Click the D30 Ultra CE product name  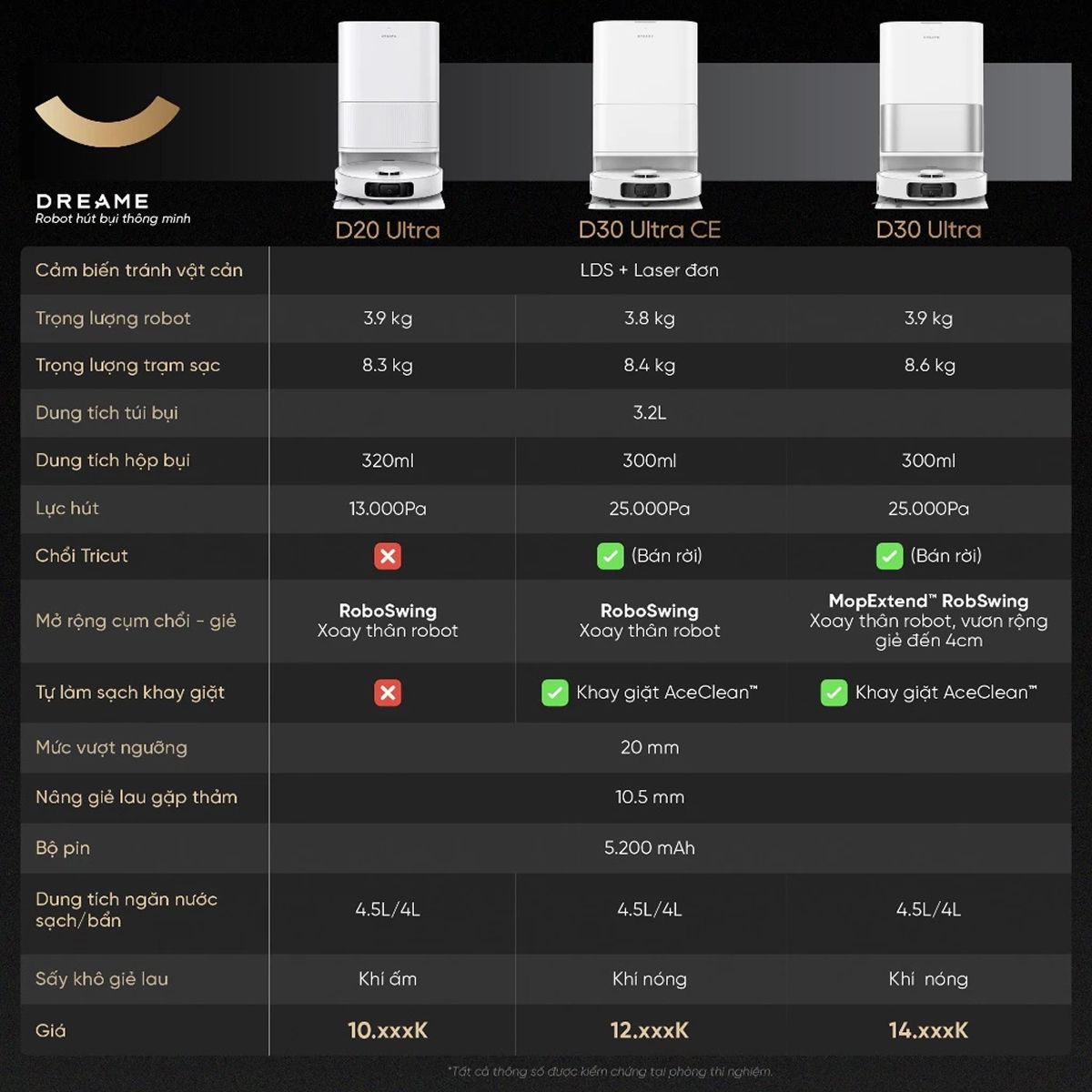point(650,230)
